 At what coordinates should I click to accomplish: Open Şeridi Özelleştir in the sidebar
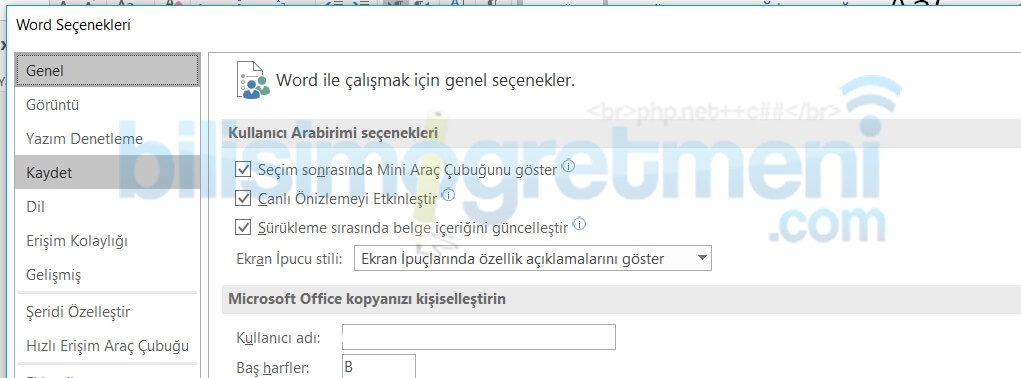(x=107, y=312)
